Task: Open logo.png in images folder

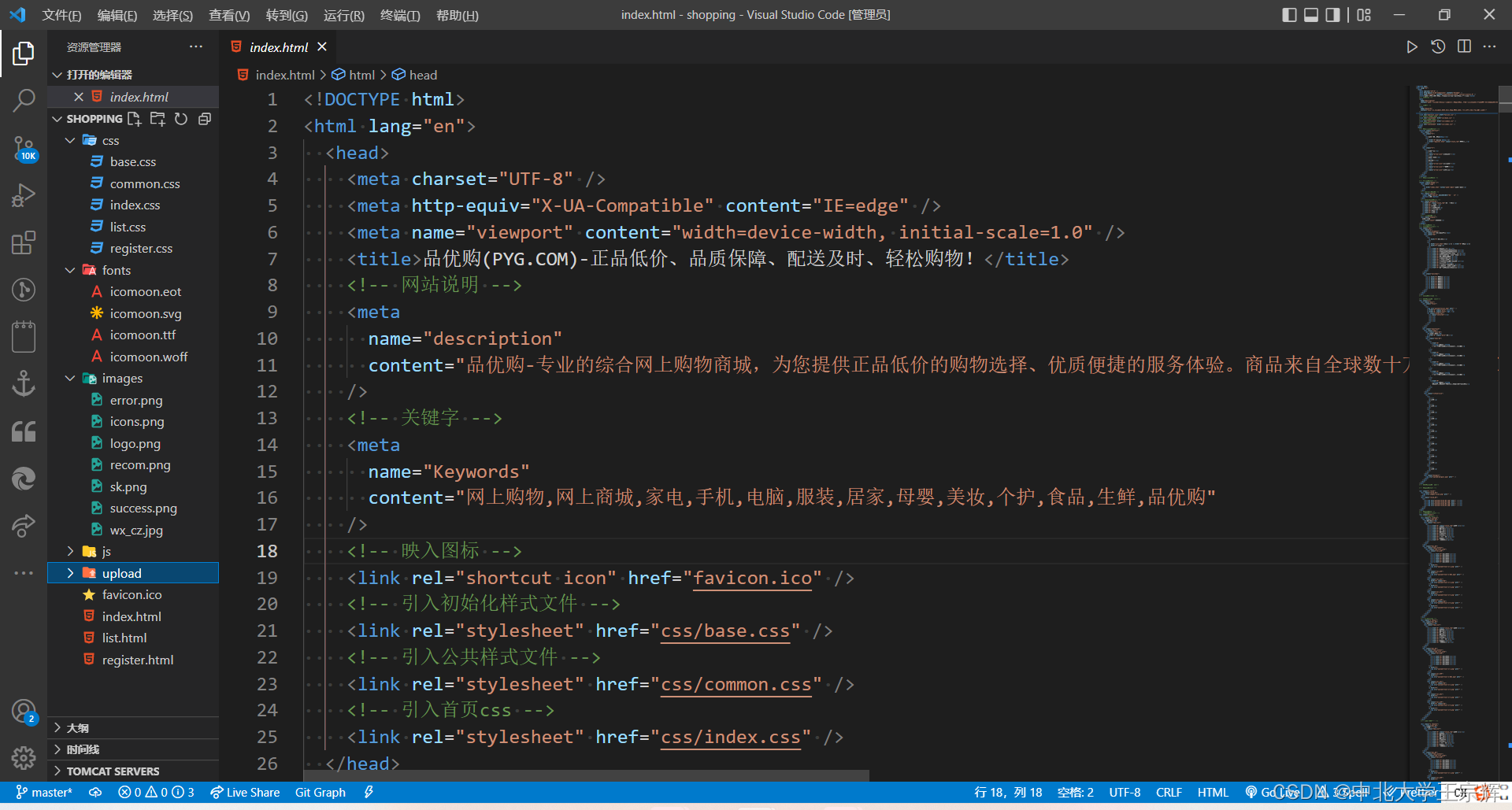Action: coord(135,443)
